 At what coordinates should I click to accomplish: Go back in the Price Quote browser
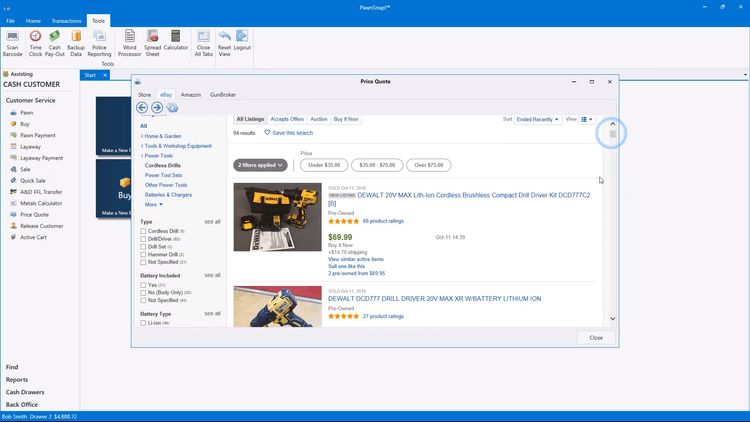click(142, 108)
